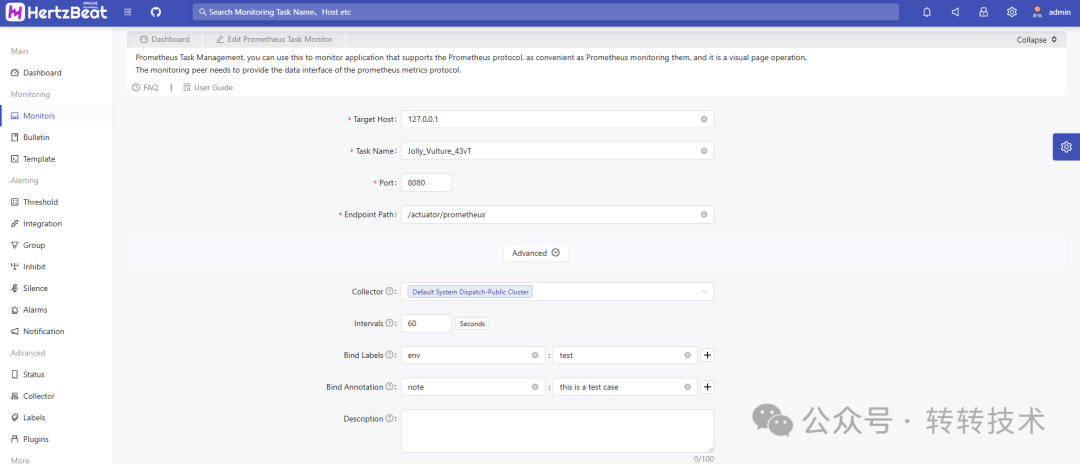Open the User Guide link
Screen dimensions: 1080x464
(208, 87)
